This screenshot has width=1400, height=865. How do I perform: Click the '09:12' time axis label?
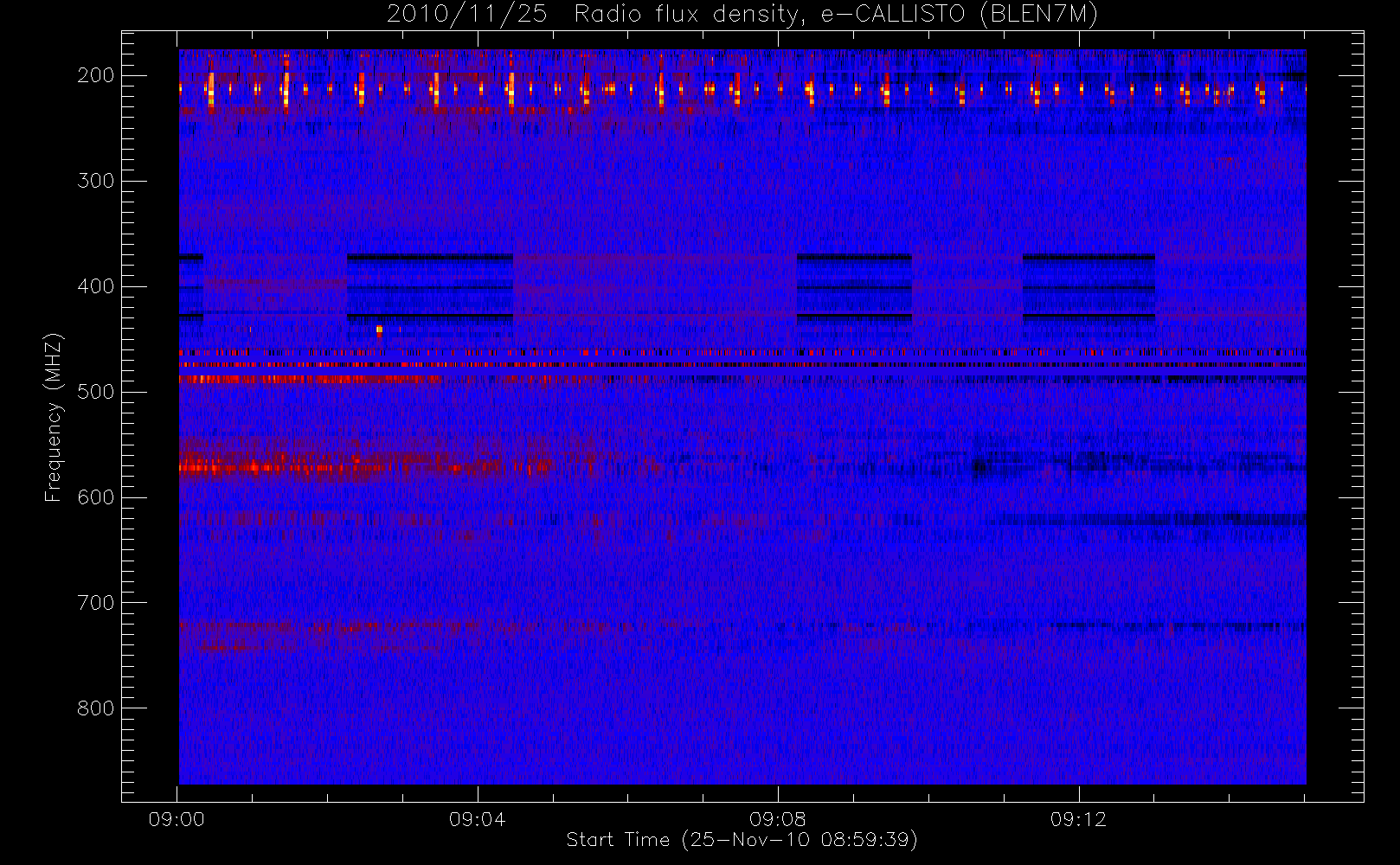point(1078,819)
